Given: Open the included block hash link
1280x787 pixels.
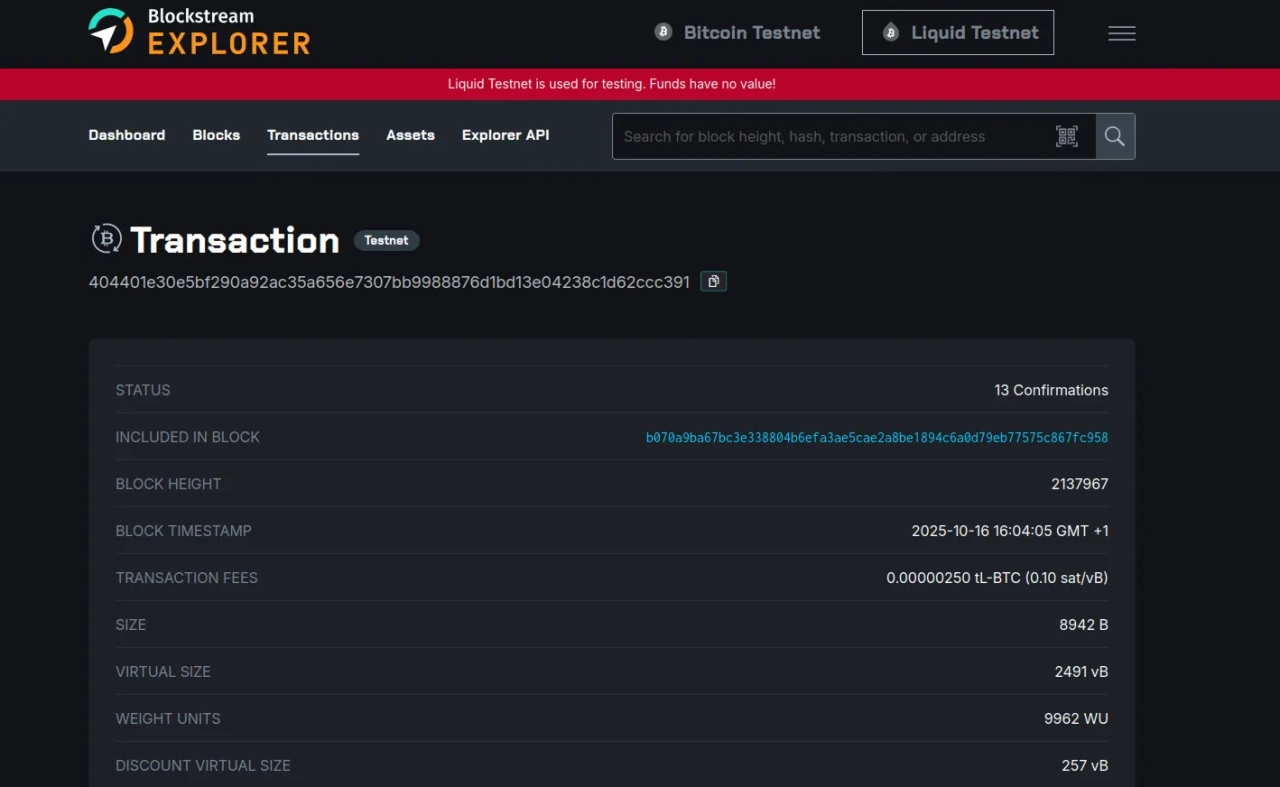Looking at the screenshot, I should [x=877, y=437].
